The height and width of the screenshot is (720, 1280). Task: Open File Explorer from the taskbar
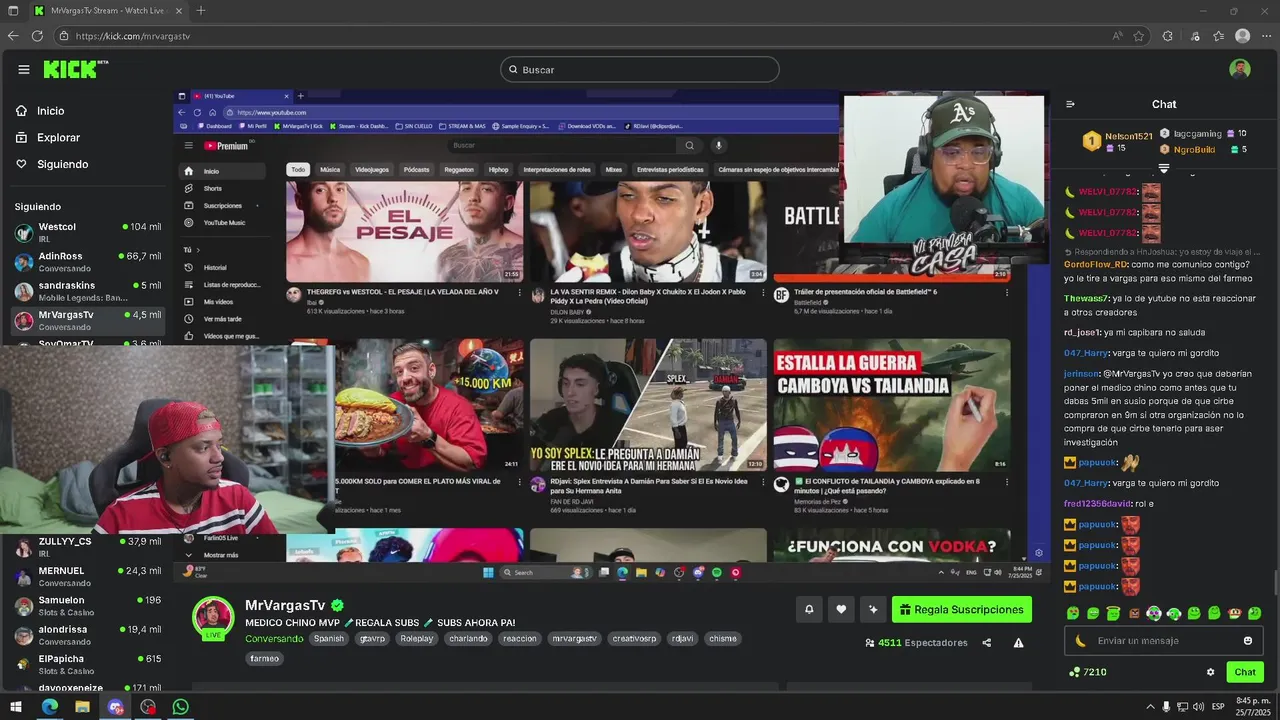[82, 707]
